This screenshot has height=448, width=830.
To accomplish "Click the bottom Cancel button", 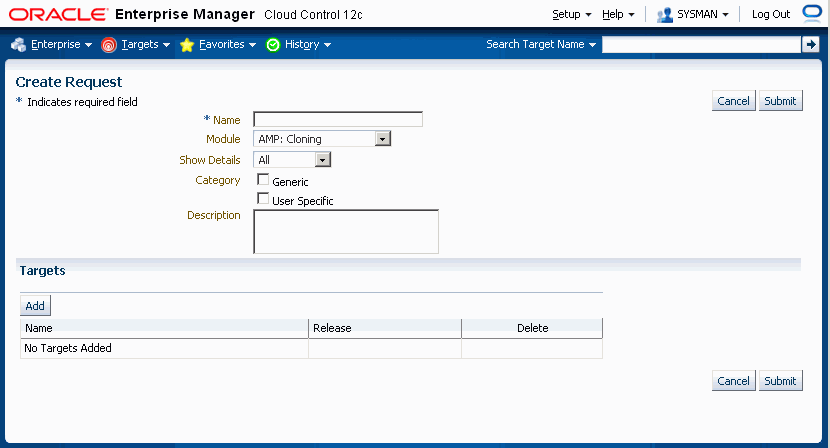I will 733,381.
